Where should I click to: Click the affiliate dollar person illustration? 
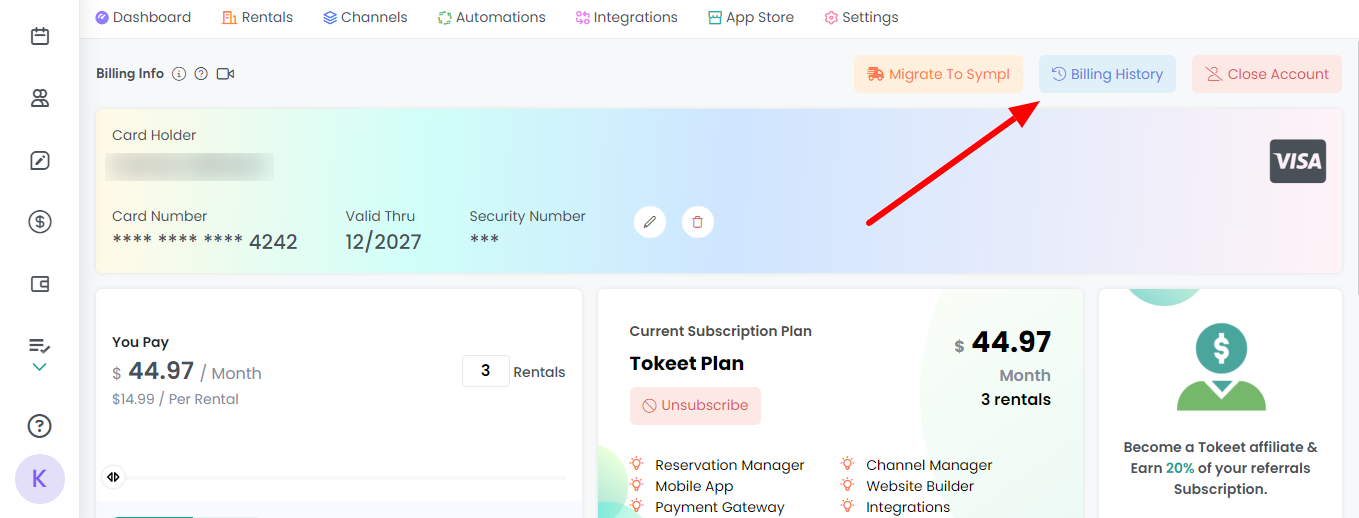(1221, 366)
